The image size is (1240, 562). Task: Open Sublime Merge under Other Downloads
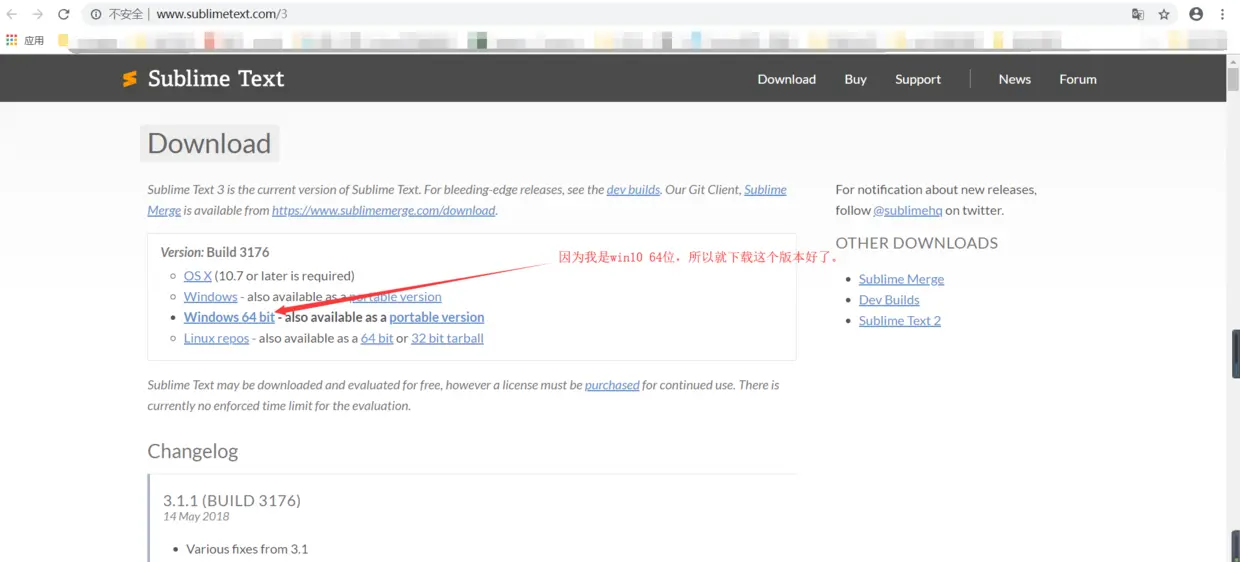pyautogui.click(x=901, y=279)
